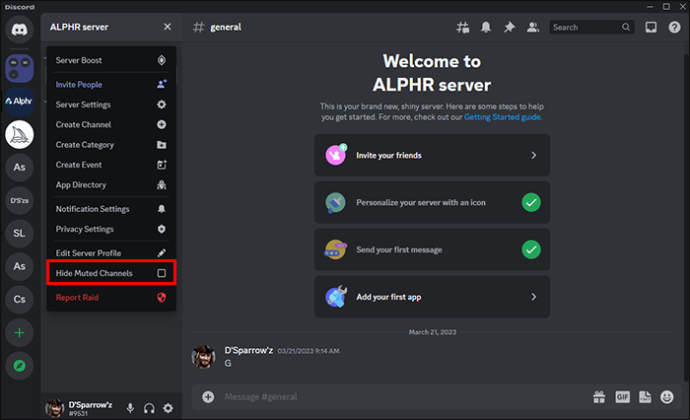
Task: Open the Getting Started guide link
Action: [x=502, y=117]
